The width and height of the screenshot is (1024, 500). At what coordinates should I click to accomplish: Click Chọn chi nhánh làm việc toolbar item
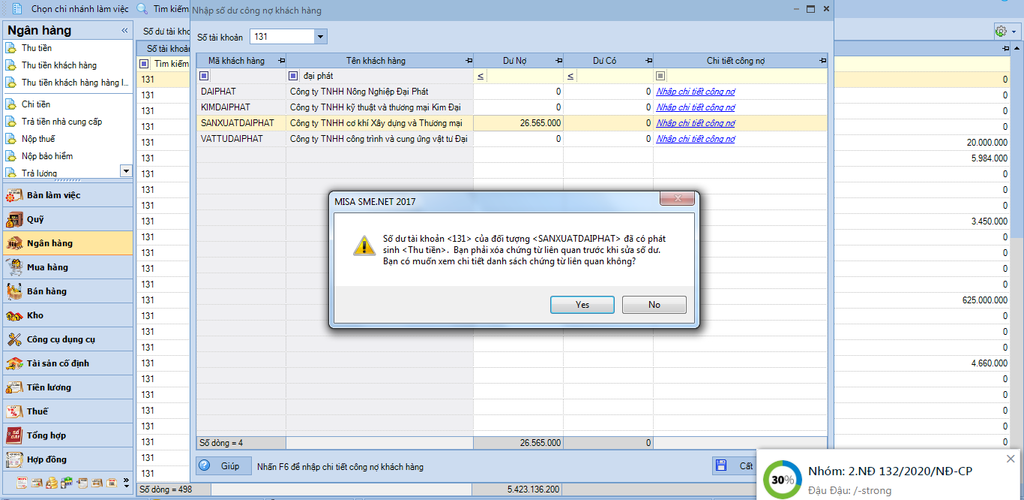tap(71, 9)
